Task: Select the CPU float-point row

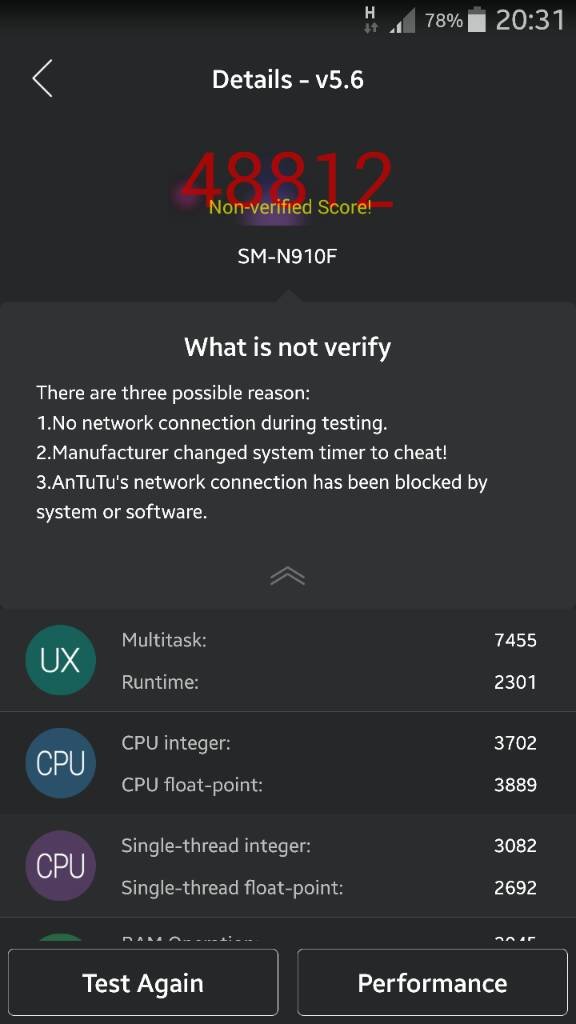Action: [329, 784]
